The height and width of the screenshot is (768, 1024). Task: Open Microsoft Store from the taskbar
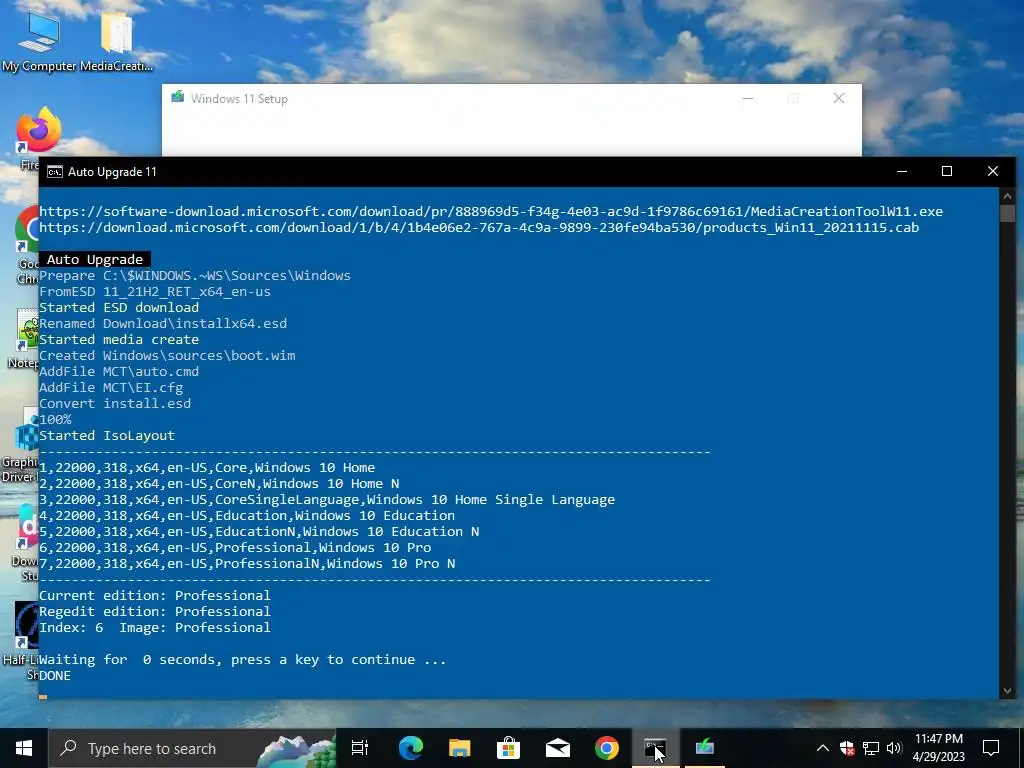coord(509,748)
